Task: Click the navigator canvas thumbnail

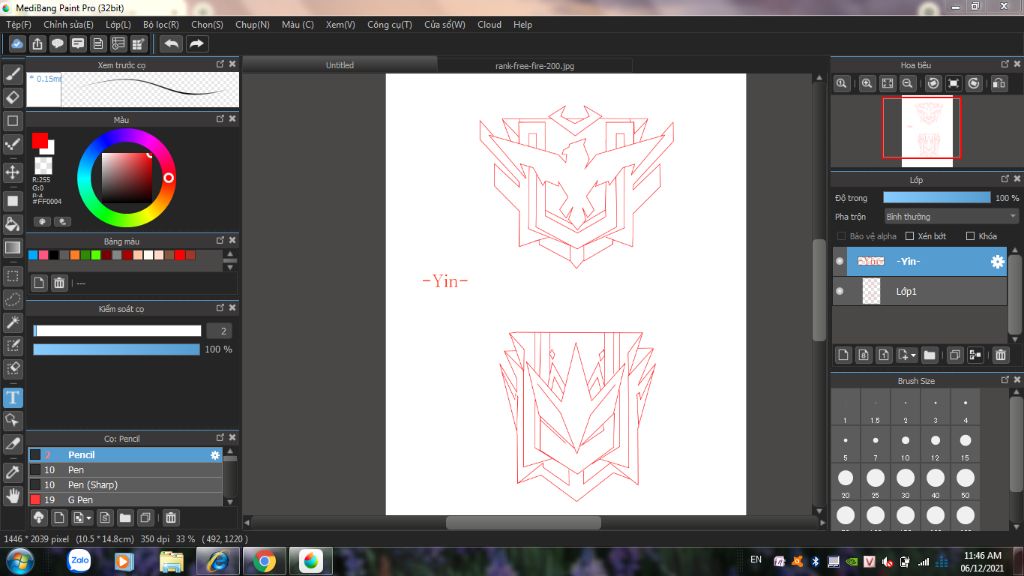Action: tap(927, 131)
